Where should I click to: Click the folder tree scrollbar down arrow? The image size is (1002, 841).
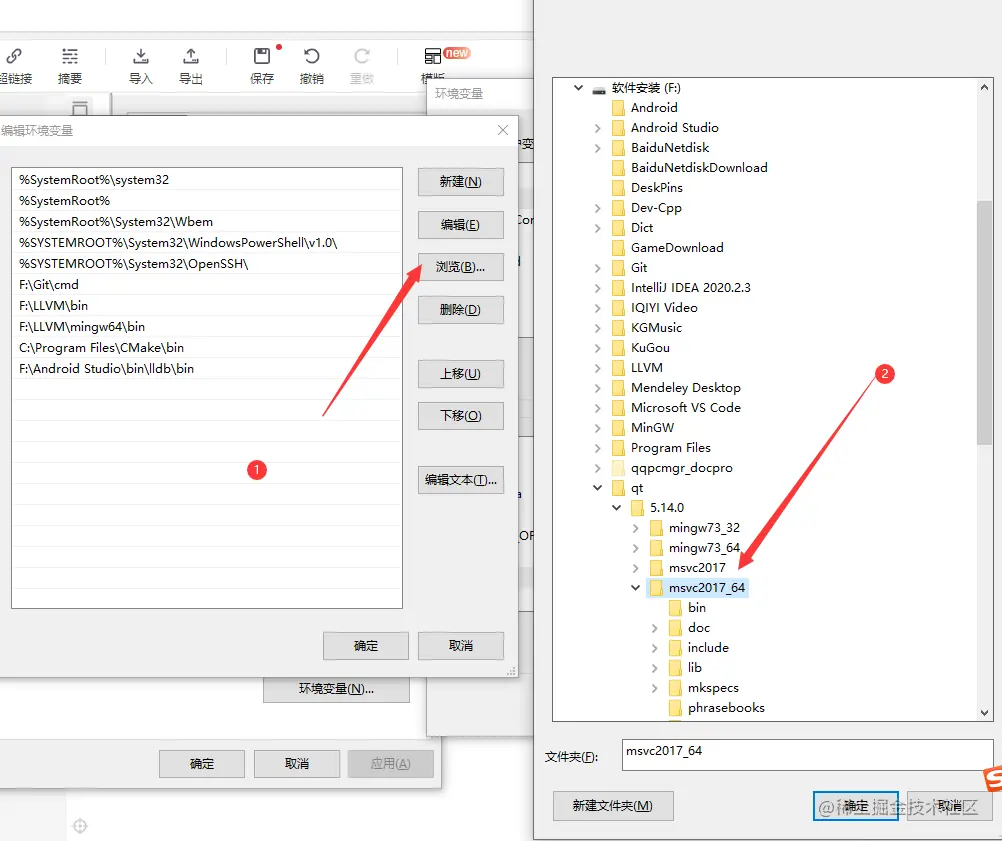(x=984, y=713)
